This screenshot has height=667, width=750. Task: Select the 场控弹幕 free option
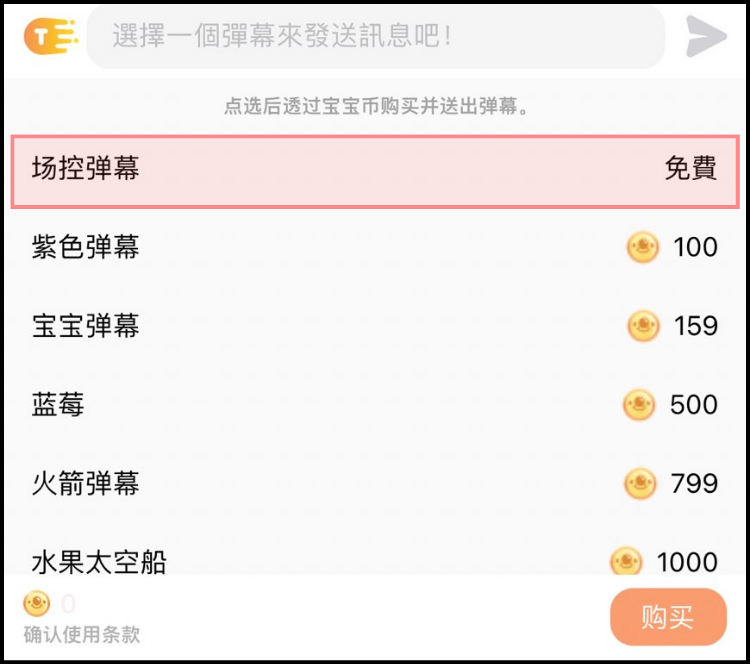375,168
